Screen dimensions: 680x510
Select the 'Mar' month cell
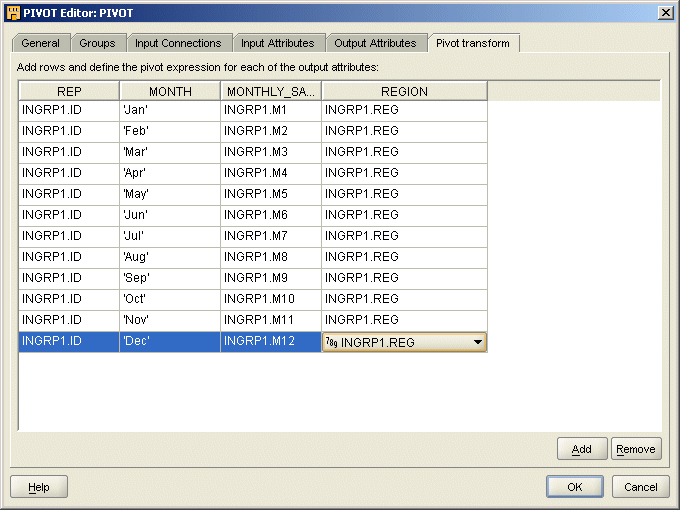pos(170,153)
